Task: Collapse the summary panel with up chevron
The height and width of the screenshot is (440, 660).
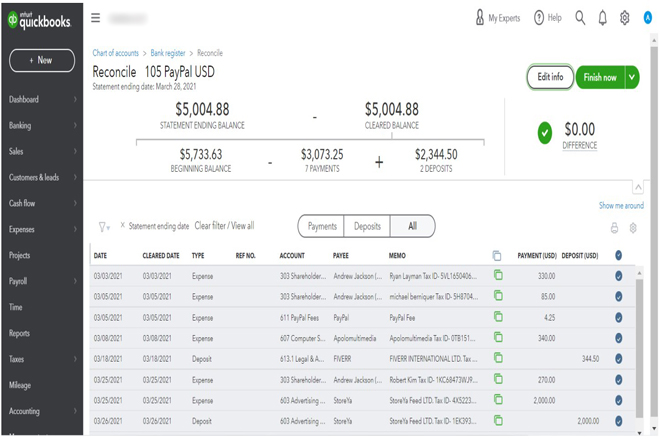Action: pyautogui.click(x=638, y=187)
